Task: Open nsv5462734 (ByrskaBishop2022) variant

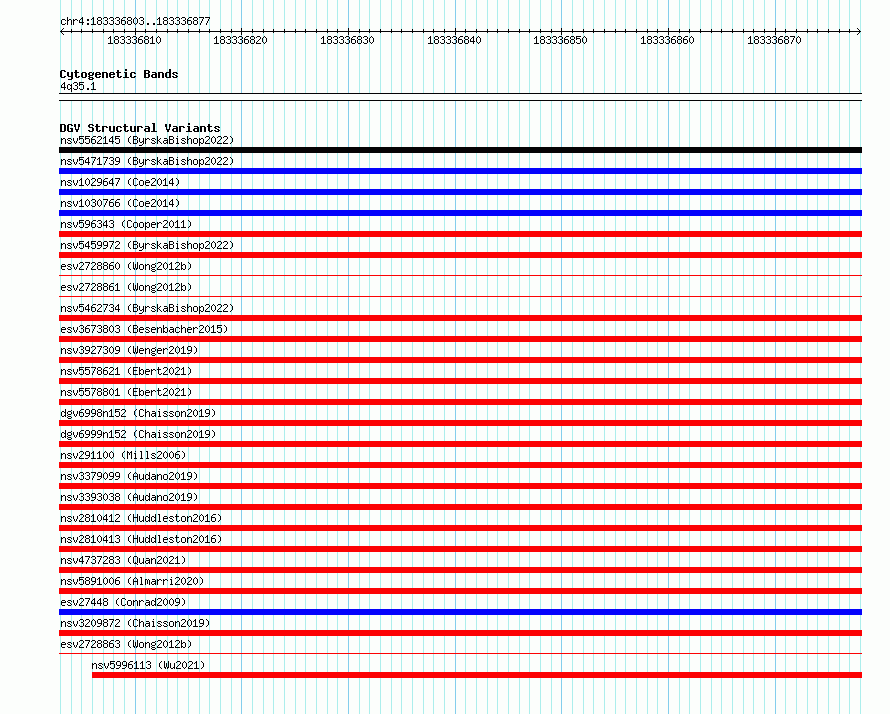Action: (x=147, y=308)
